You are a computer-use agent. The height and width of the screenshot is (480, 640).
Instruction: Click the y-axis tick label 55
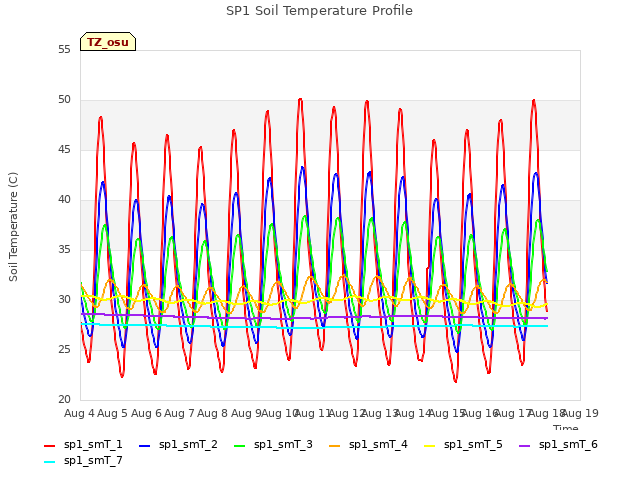point(64,49)
